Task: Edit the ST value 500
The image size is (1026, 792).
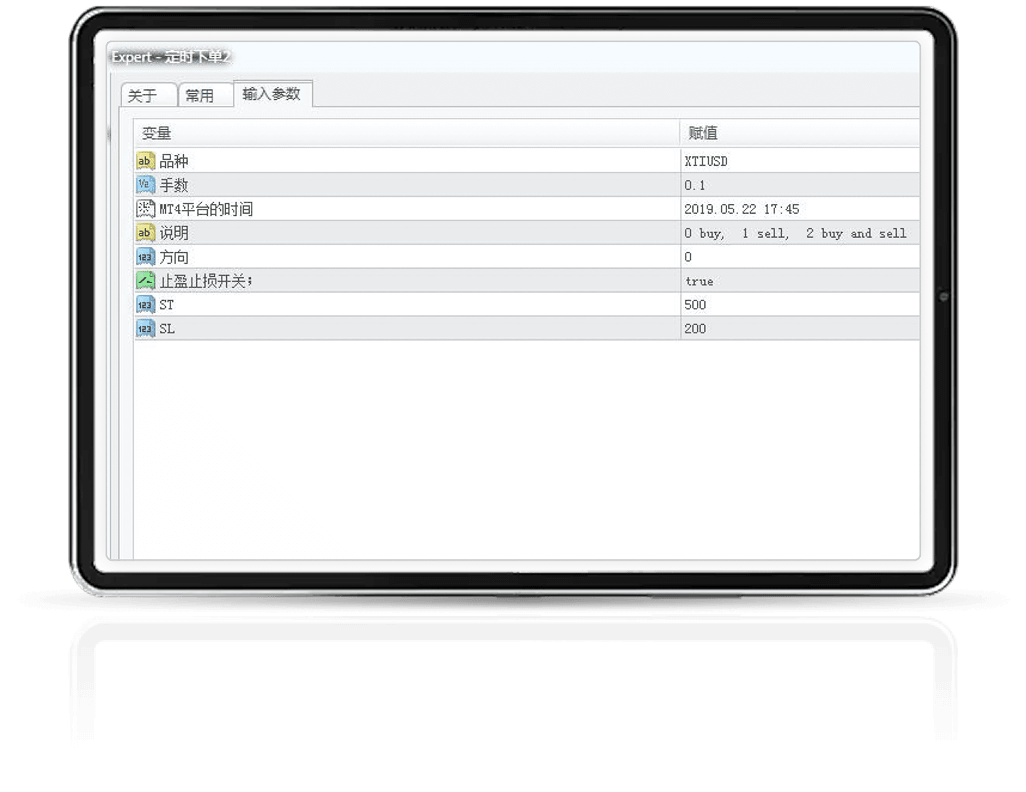Action: click(x=800, y=305)
